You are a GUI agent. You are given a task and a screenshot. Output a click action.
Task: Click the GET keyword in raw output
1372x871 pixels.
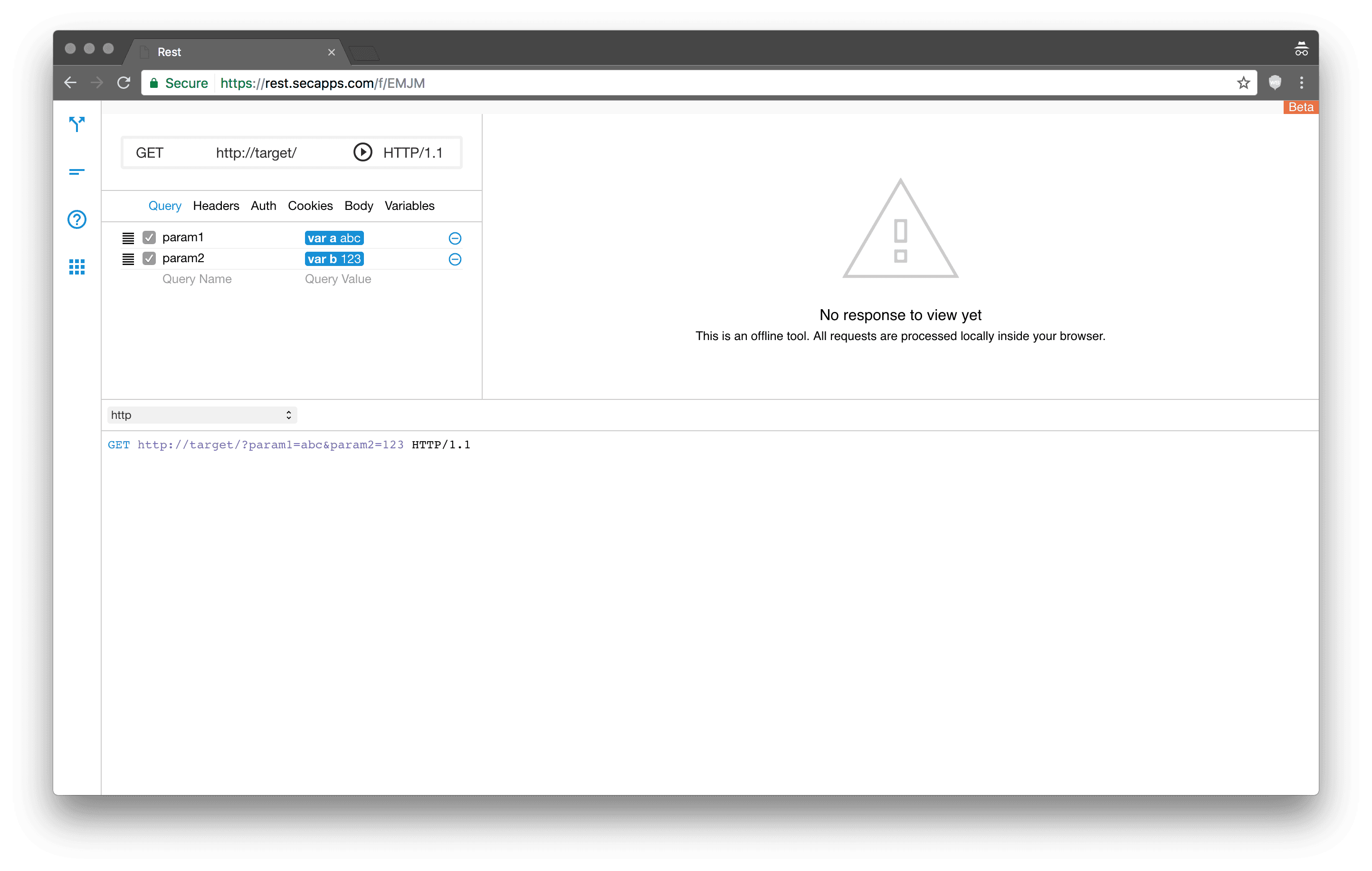(118, 445)
